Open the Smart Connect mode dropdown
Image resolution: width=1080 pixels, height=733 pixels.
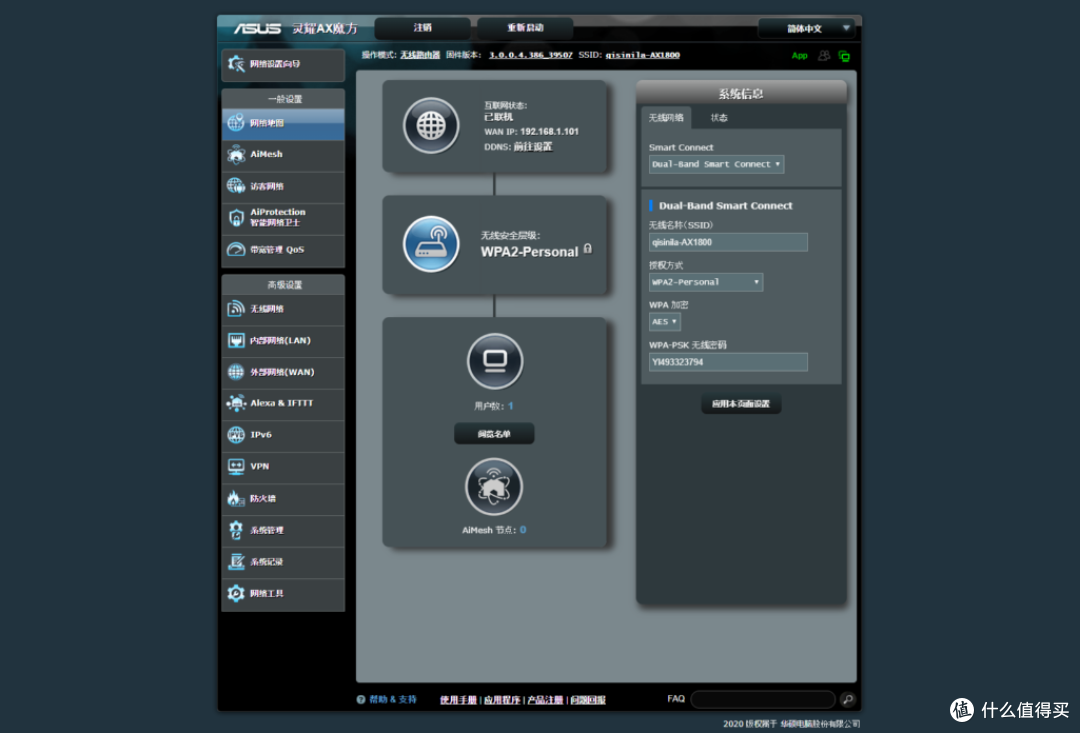coord(716,164)
